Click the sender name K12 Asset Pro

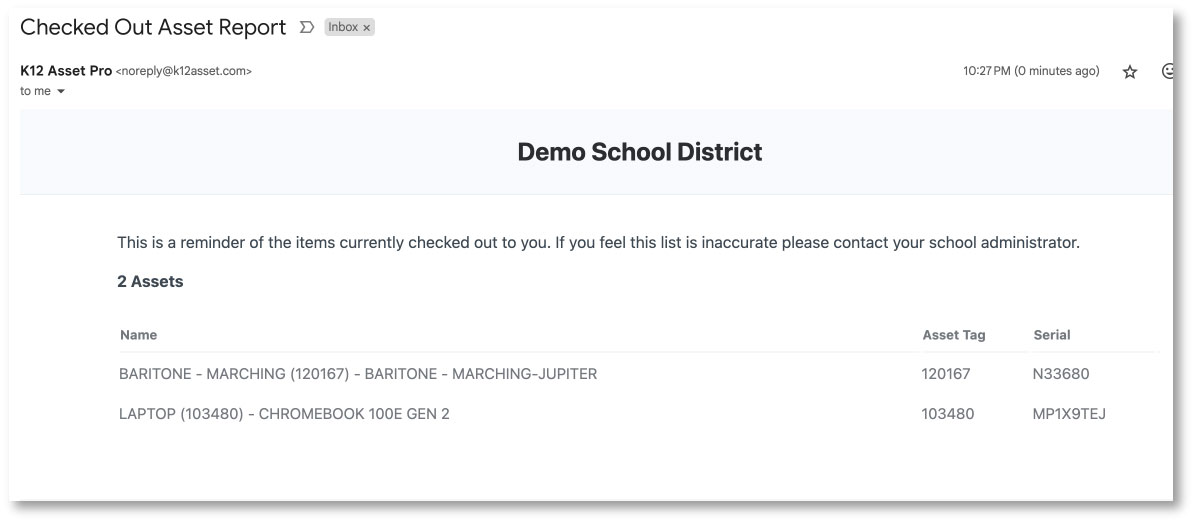(x=66, y=71)
